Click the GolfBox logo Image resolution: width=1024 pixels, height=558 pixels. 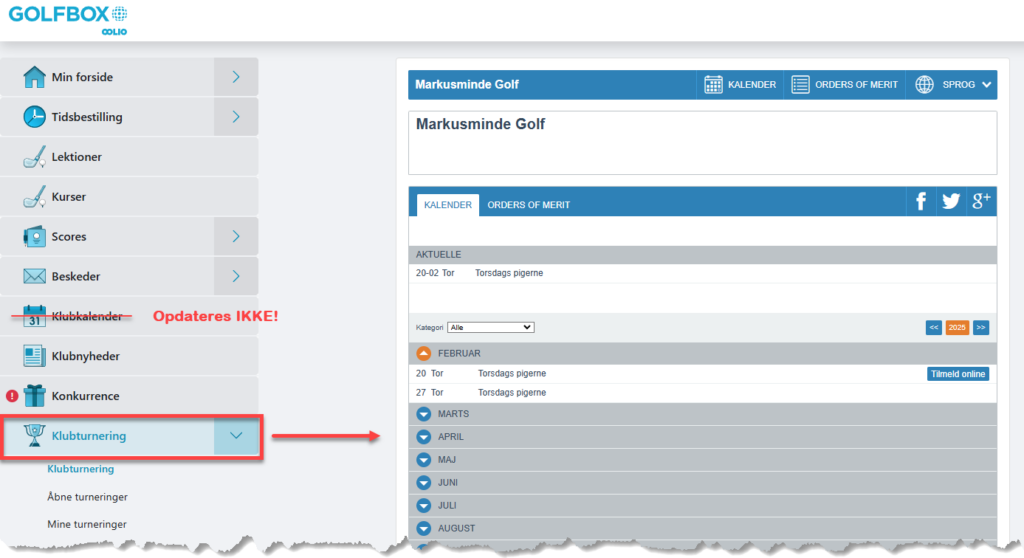click(x=68, y=20)
